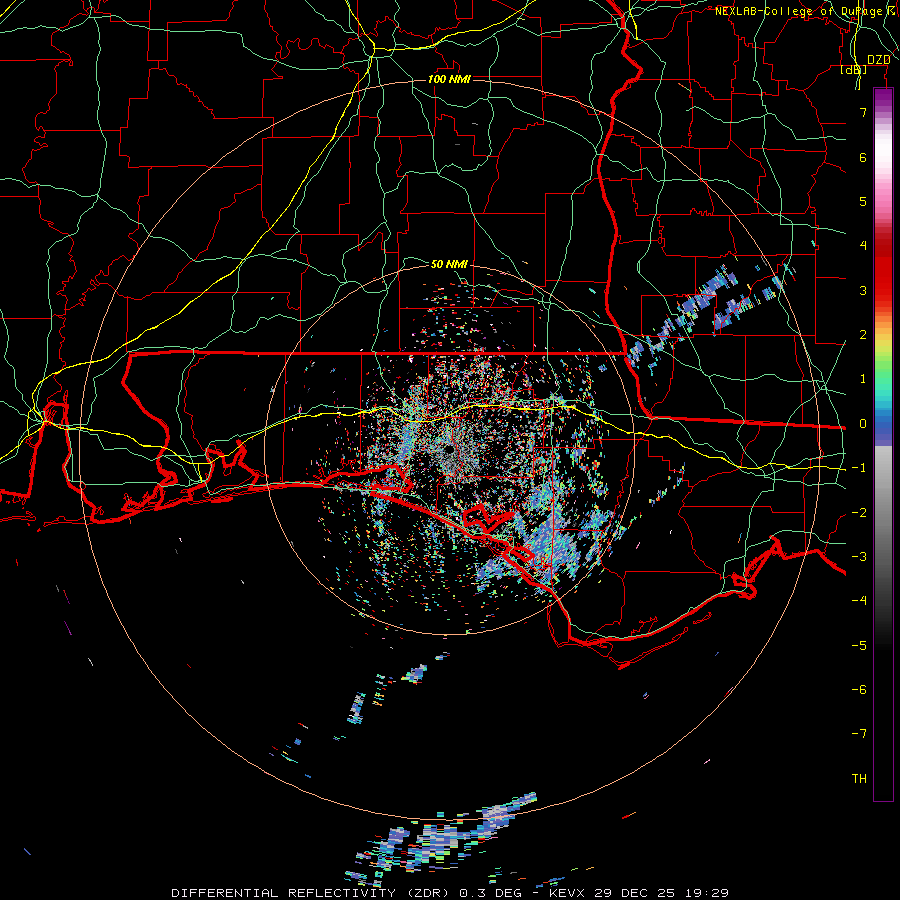The width and height of the screenshot is (900, 900).
Task: Click the "NEXLAB-College of DuPage" credit text
Action: pyautogui.click(x=798, y=11)
